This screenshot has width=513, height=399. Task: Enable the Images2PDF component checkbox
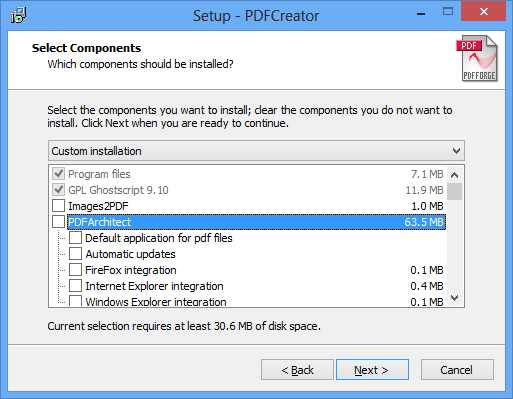pyautogui.click(x=59, y=206)
